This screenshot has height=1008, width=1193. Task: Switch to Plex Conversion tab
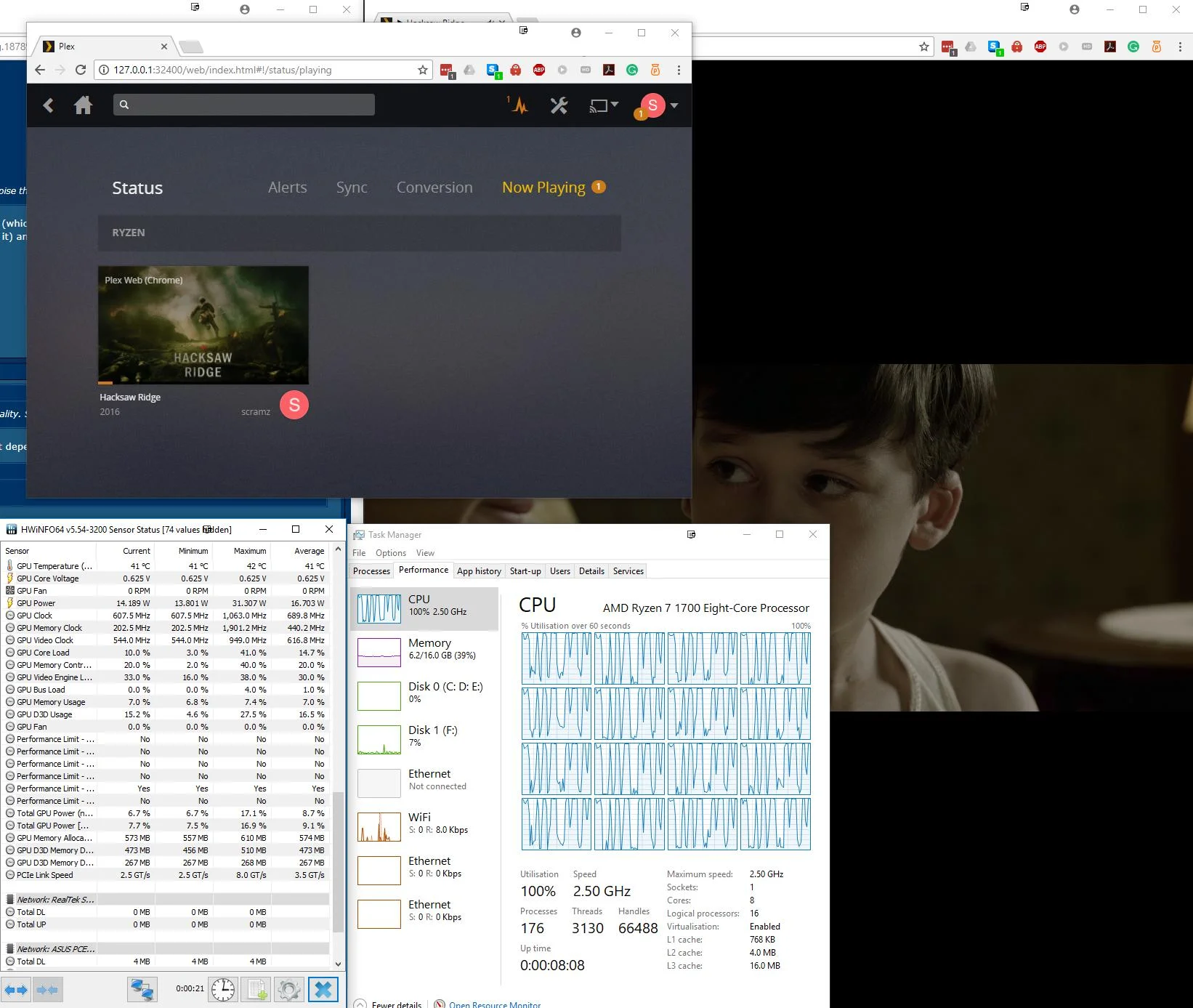(x=434, y=188)
